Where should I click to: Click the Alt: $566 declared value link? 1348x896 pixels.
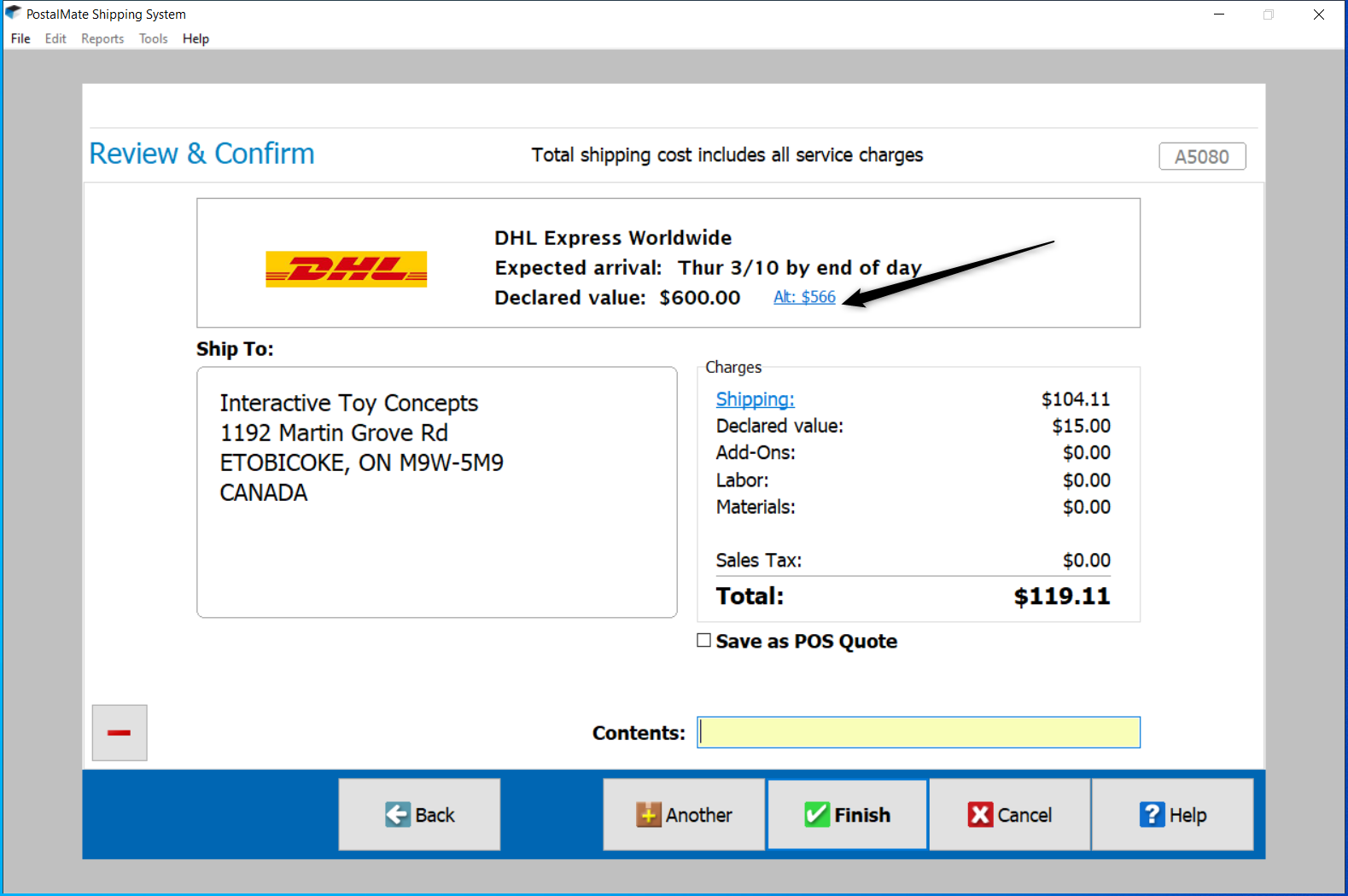point(804,297)
